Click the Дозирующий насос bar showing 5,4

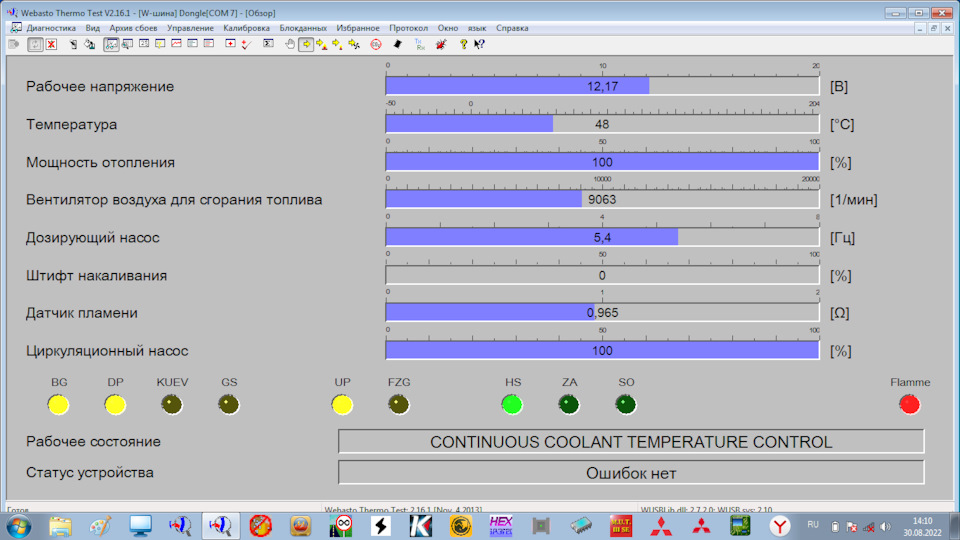(602, 238)
